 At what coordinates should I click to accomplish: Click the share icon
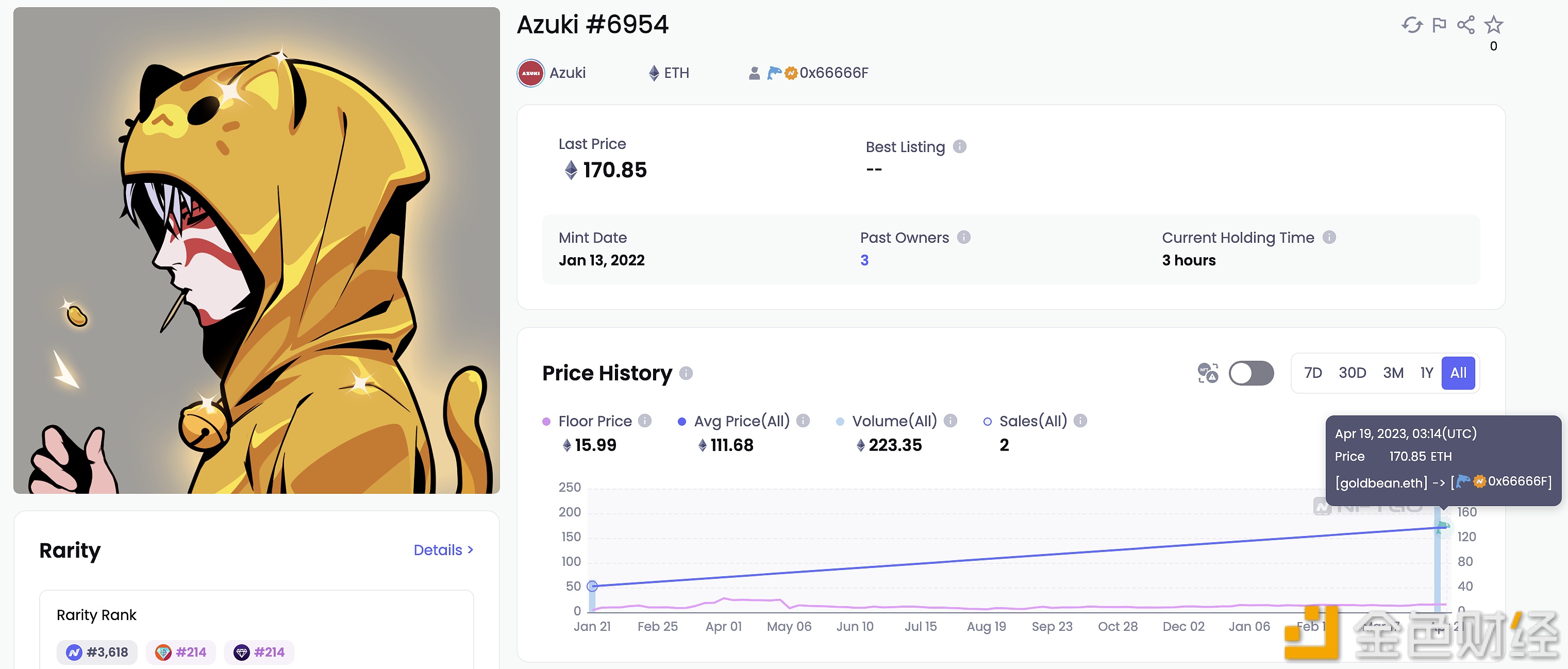(1466, 25)
